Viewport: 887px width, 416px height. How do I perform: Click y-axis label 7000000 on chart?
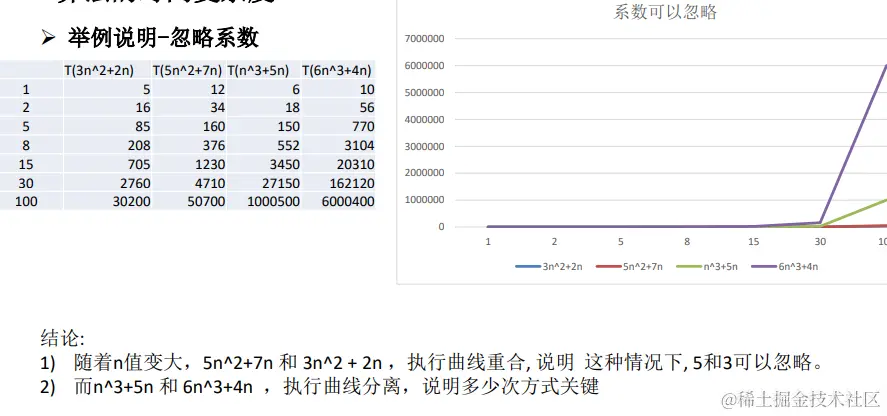(425, 38)
